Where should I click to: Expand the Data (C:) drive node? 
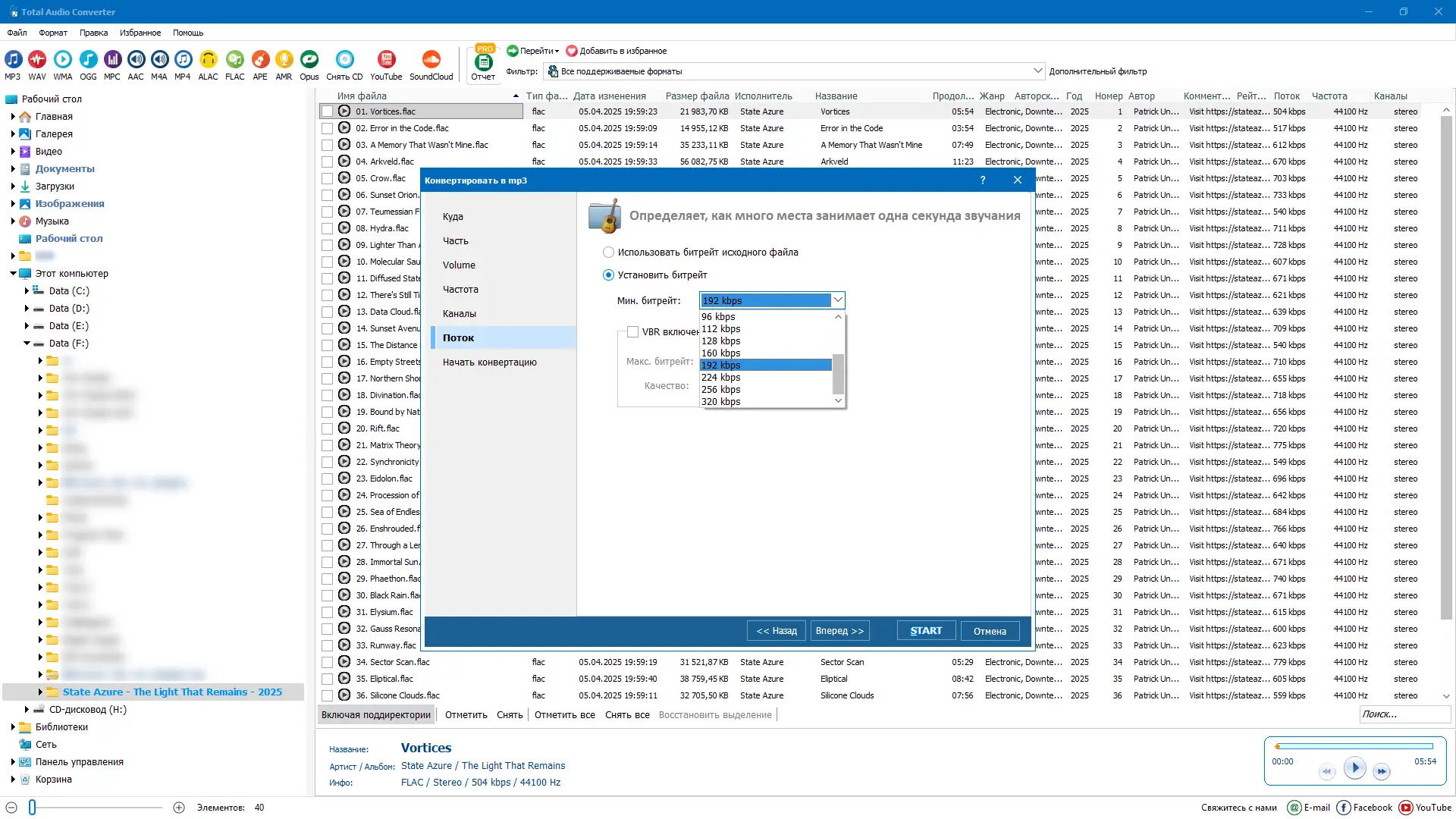[x=27, y=291]
